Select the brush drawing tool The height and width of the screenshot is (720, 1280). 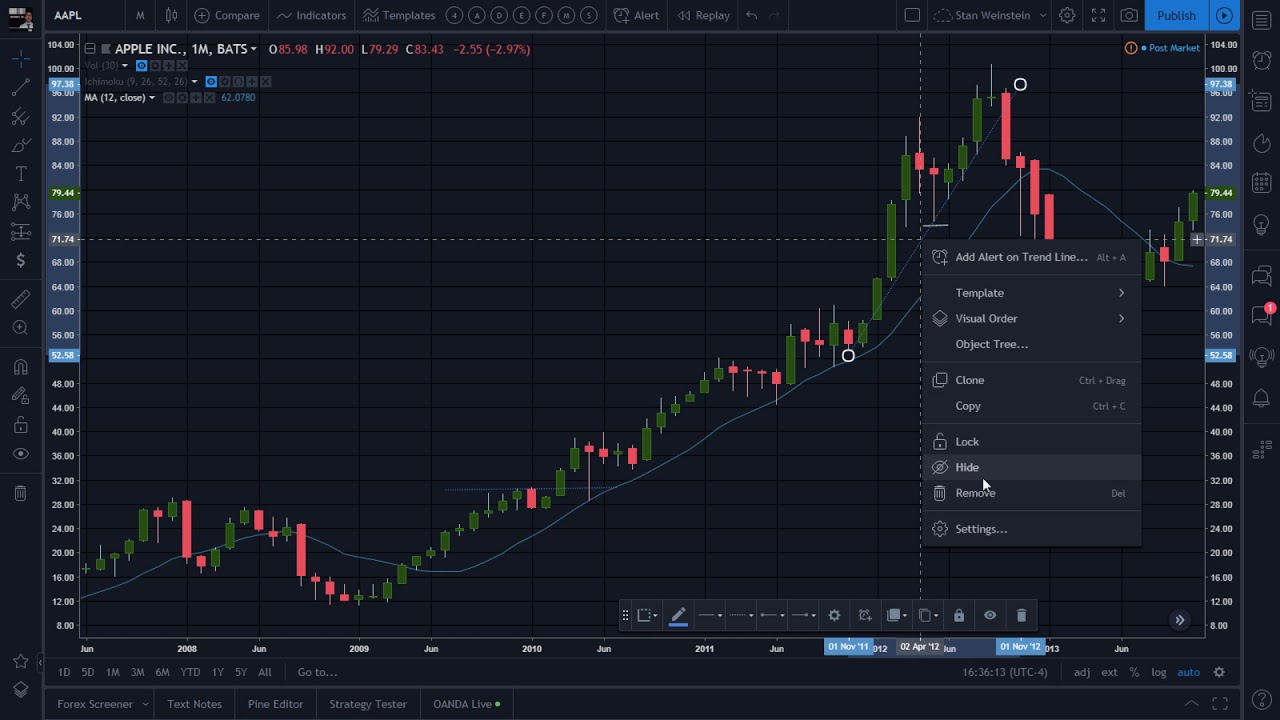tap(20, 146)
